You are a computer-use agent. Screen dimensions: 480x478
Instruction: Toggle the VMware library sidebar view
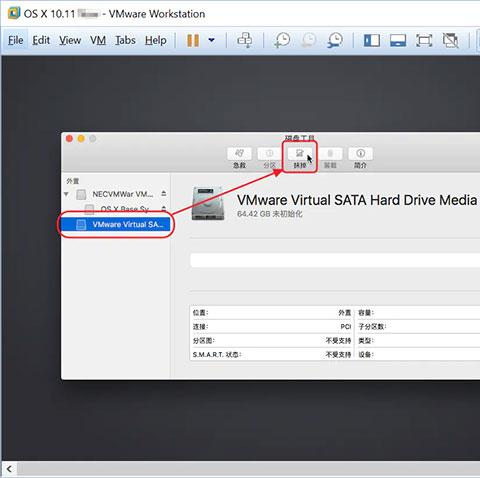point(372,40)
